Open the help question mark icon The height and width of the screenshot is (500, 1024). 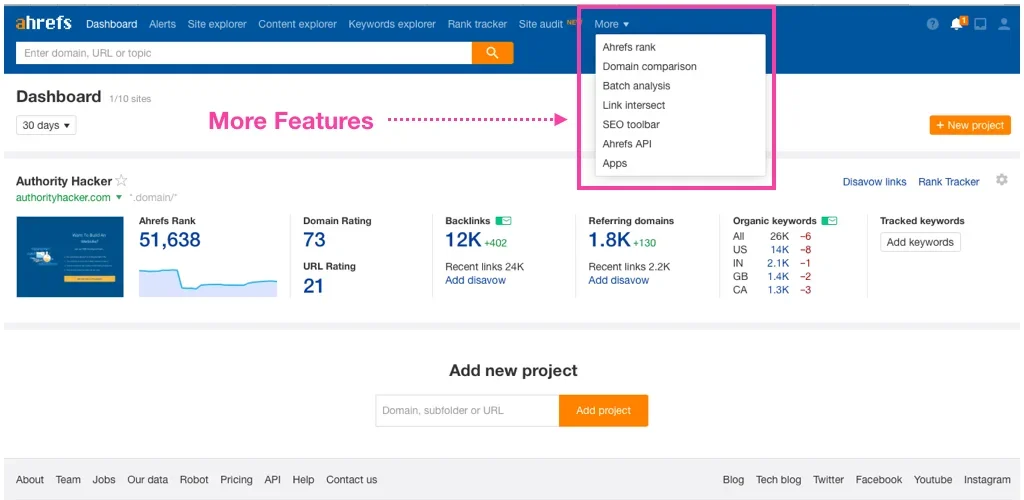(x=932, y=24)
